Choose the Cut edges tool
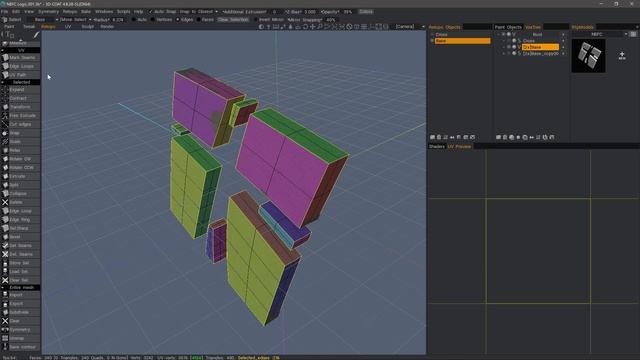This screenshot has width=640, height=360. pyautogui.click(x=20, y=124)
